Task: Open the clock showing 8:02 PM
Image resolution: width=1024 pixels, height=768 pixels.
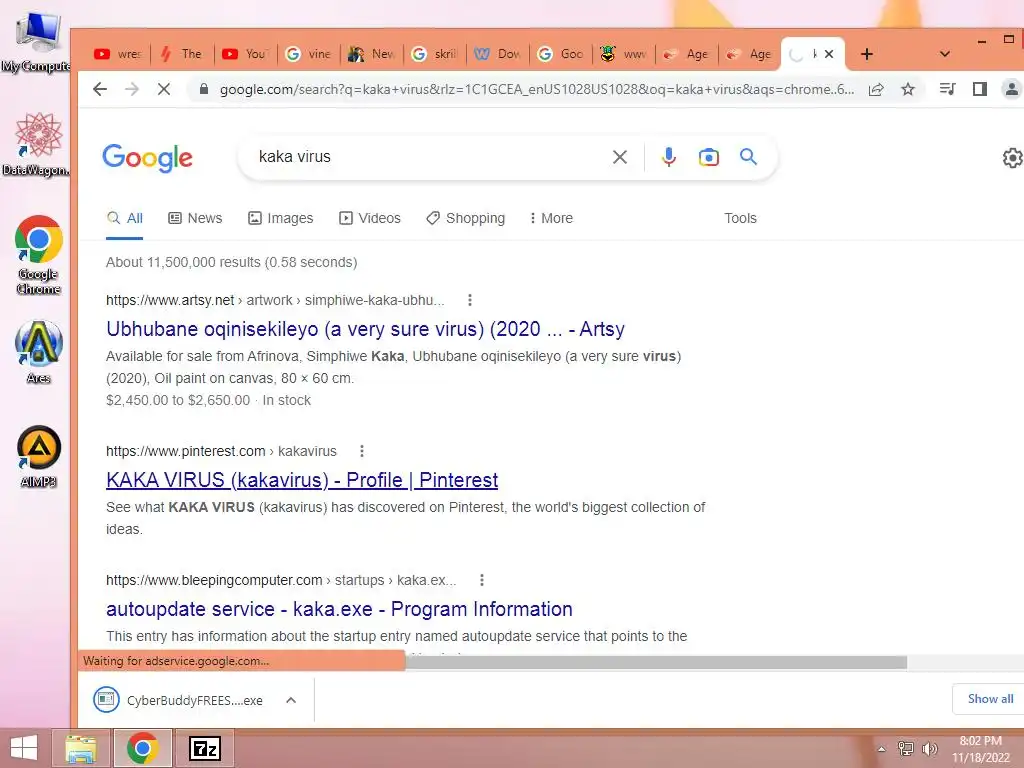Action: tap(980, 749)
